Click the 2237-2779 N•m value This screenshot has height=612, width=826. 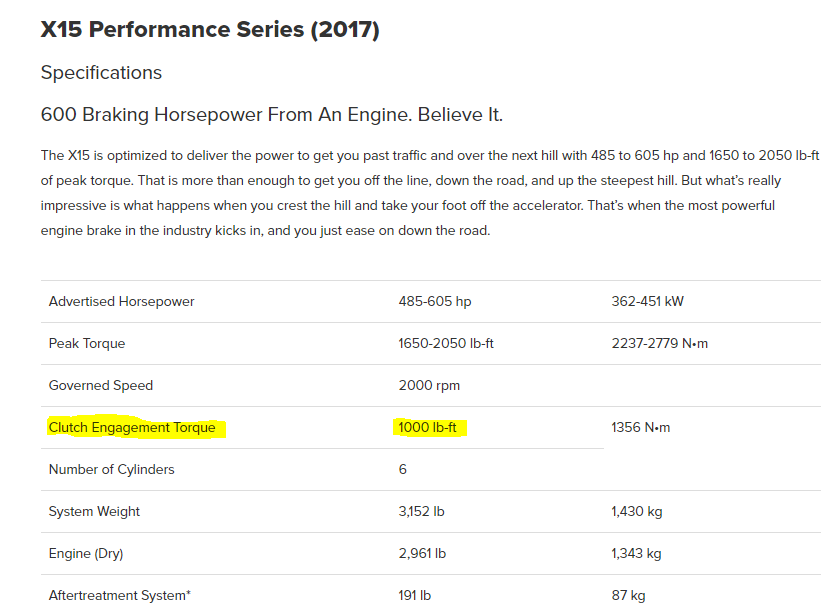coord(659,344)
